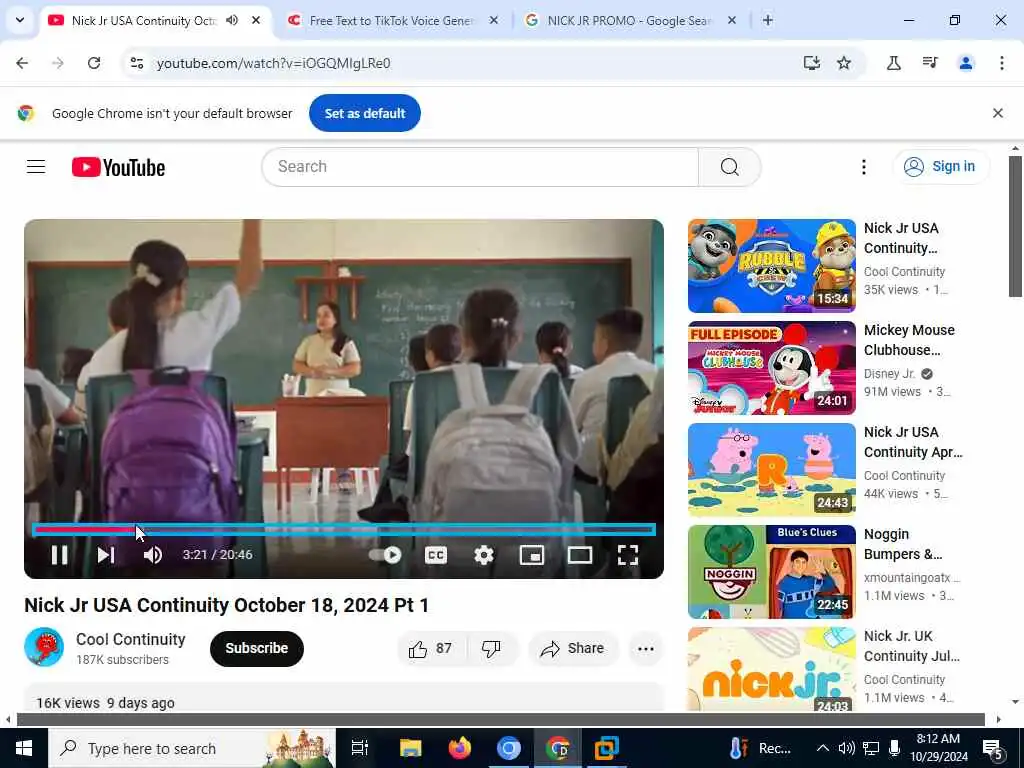This screenshot has width=1024, height=768.
Task: Open Mickey Mouse Clubhouse title link
Action: click(x=909, y=340)
